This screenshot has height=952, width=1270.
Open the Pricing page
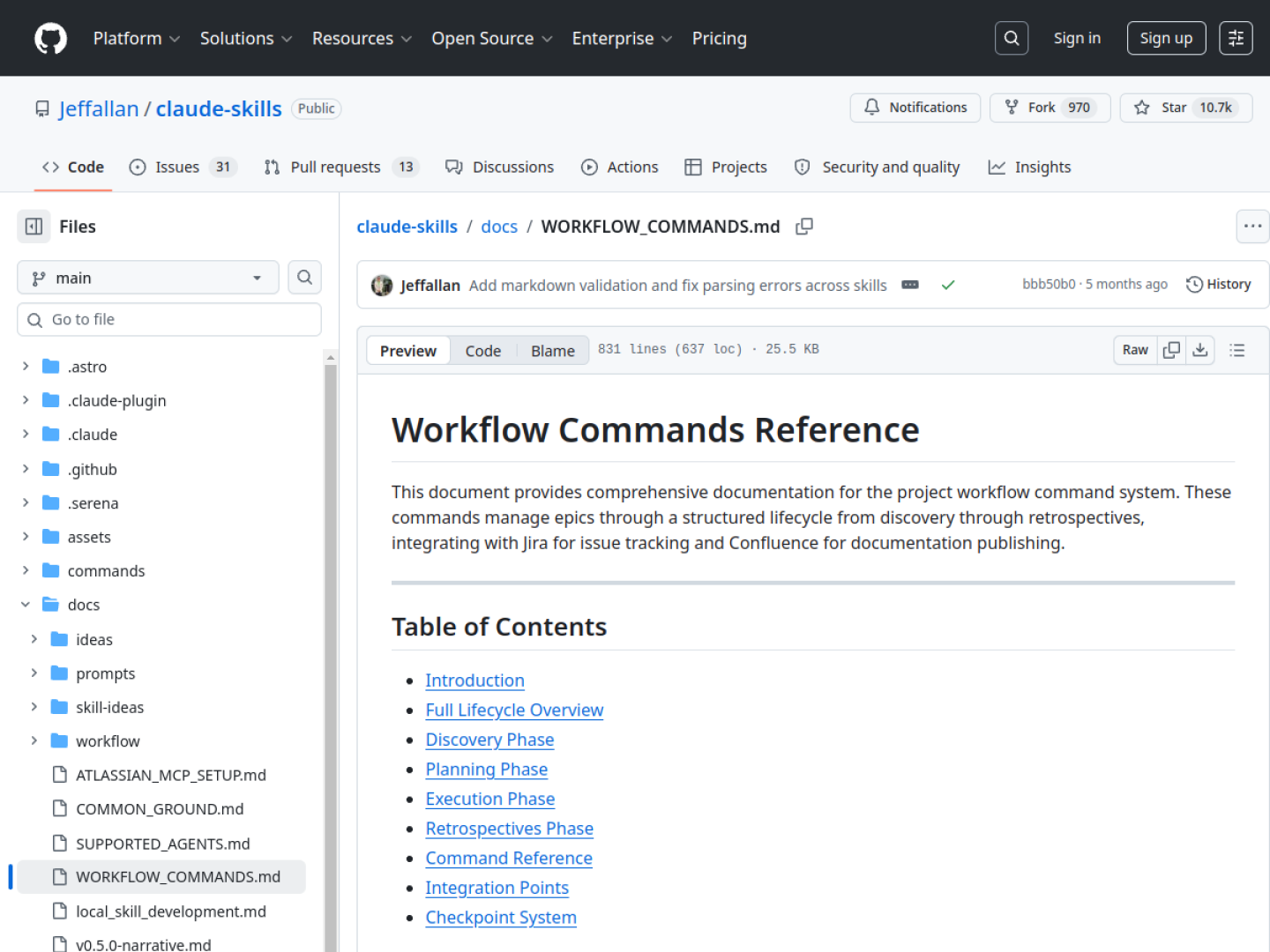click(x=719, y=38)
